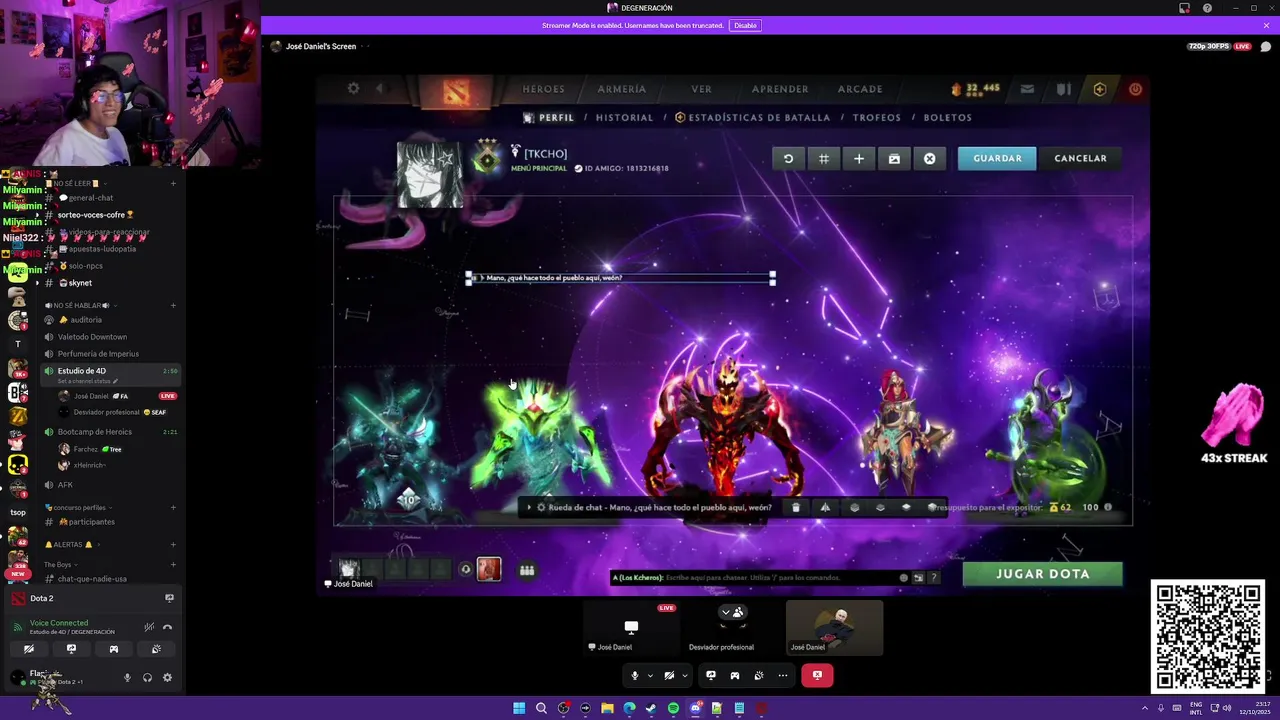Save showcase with GUARDAR
The height and width of the screenshot is (720, 1280).
[x=997, y=158]
